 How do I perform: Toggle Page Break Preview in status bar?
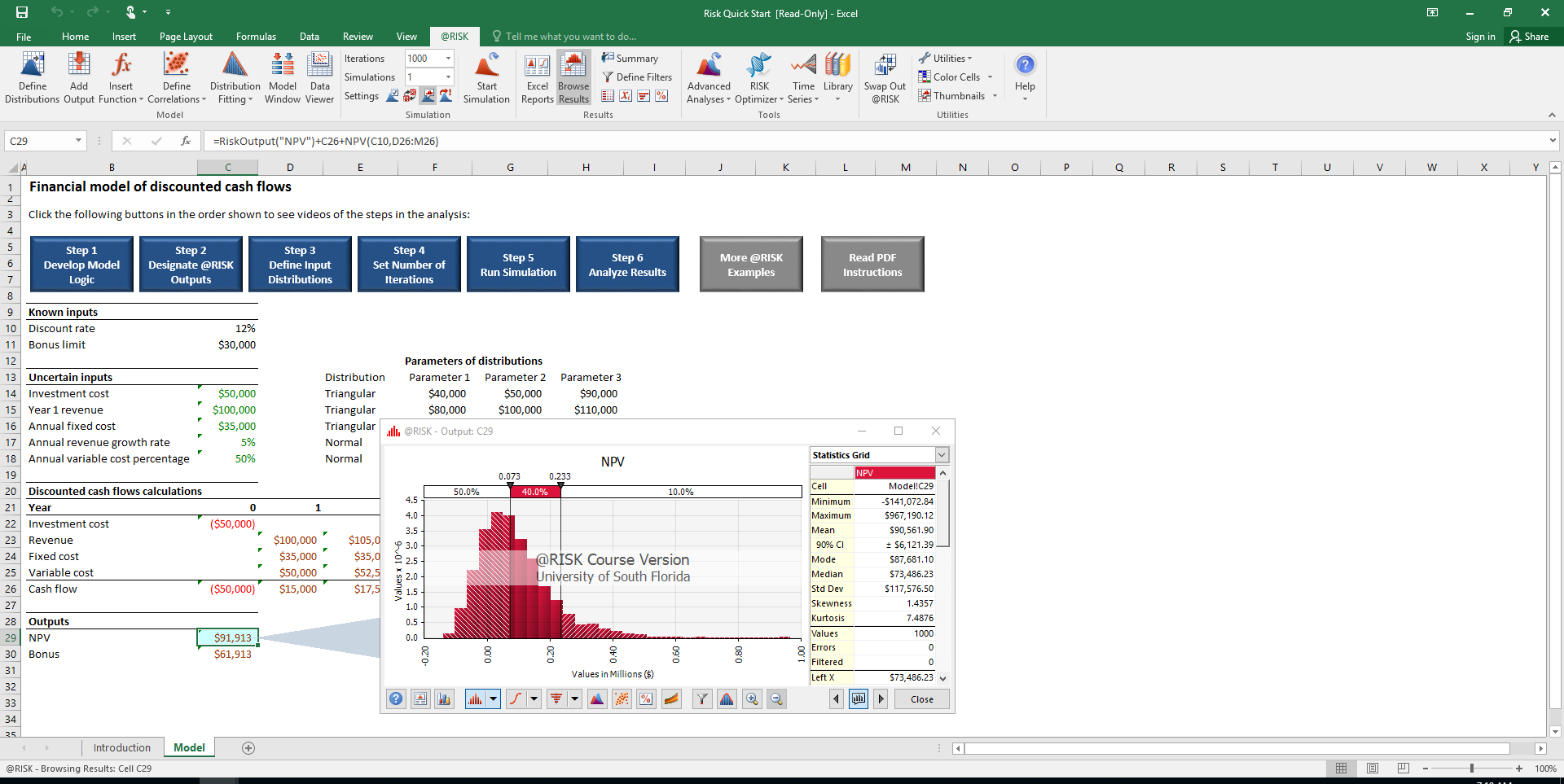(1403, 769)
